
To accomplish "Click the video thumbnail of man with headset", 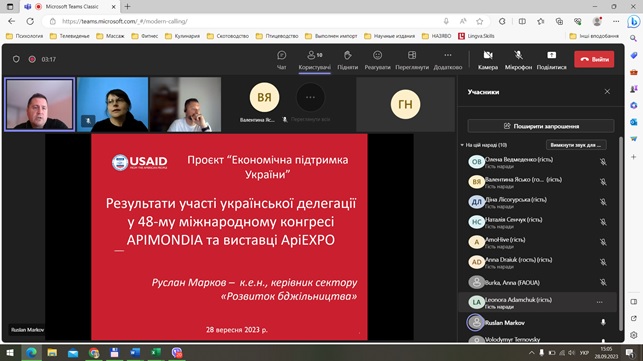I will click(x=185, y=105).
